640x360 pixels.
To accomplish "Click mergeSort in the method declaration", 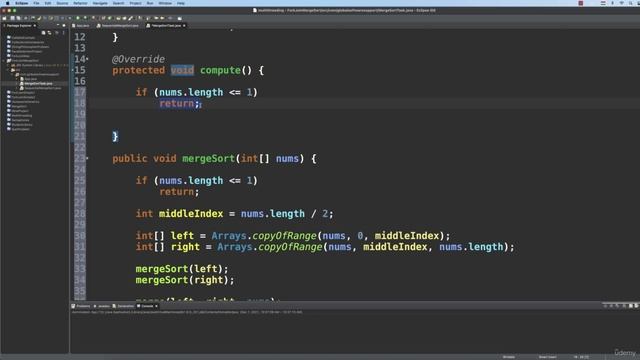I will (208, 158).
